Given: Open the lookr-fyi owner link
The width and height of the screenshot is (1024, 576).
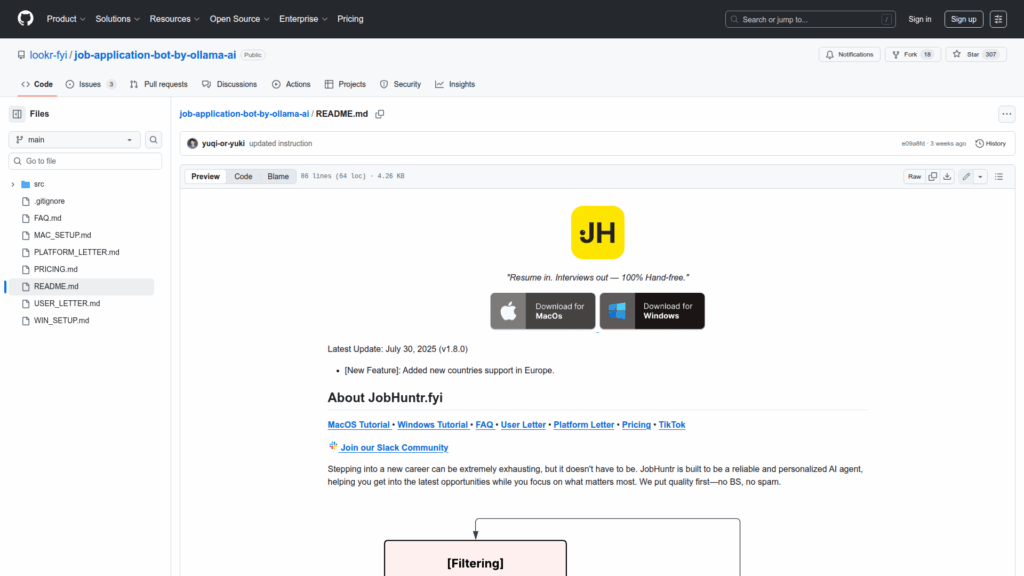Looking at the screenshot, I should click(48, 55).
